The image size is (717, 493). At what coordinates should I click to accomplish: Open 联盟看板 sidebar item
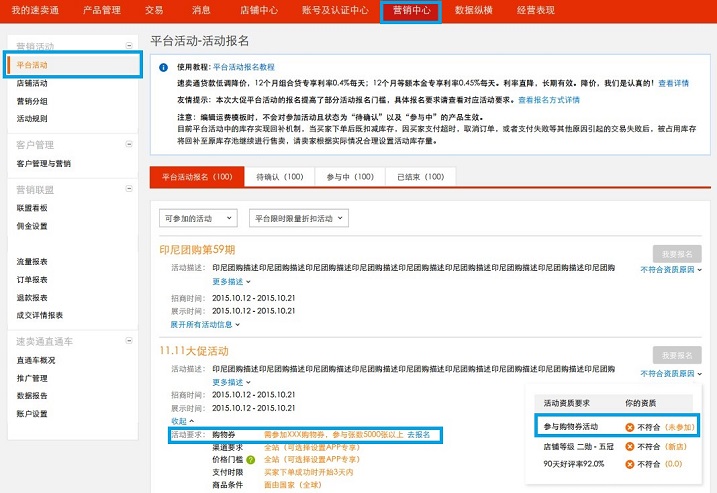32,208
